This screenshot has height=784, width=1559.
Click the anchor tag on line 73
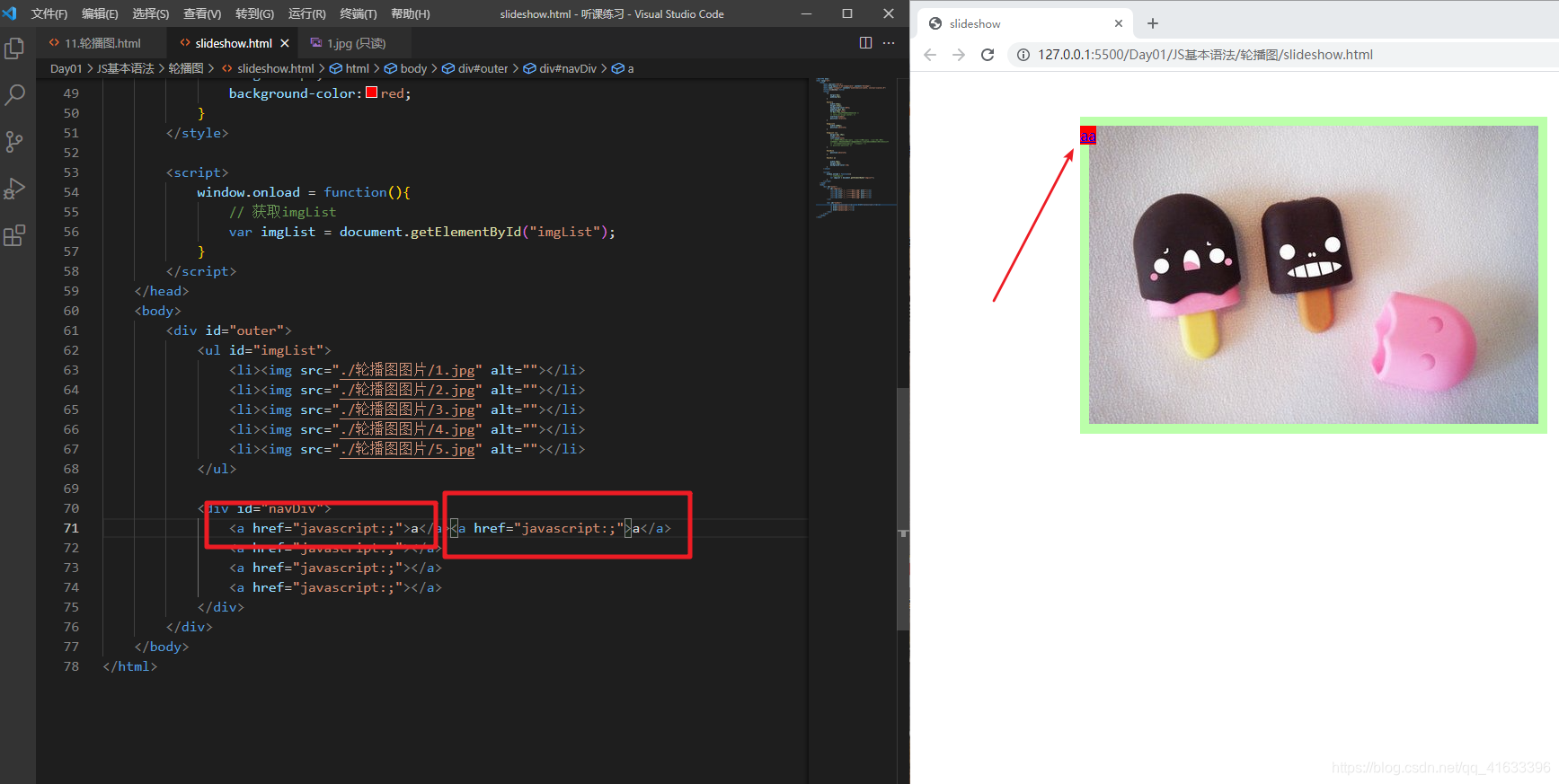tap(335, 568)
